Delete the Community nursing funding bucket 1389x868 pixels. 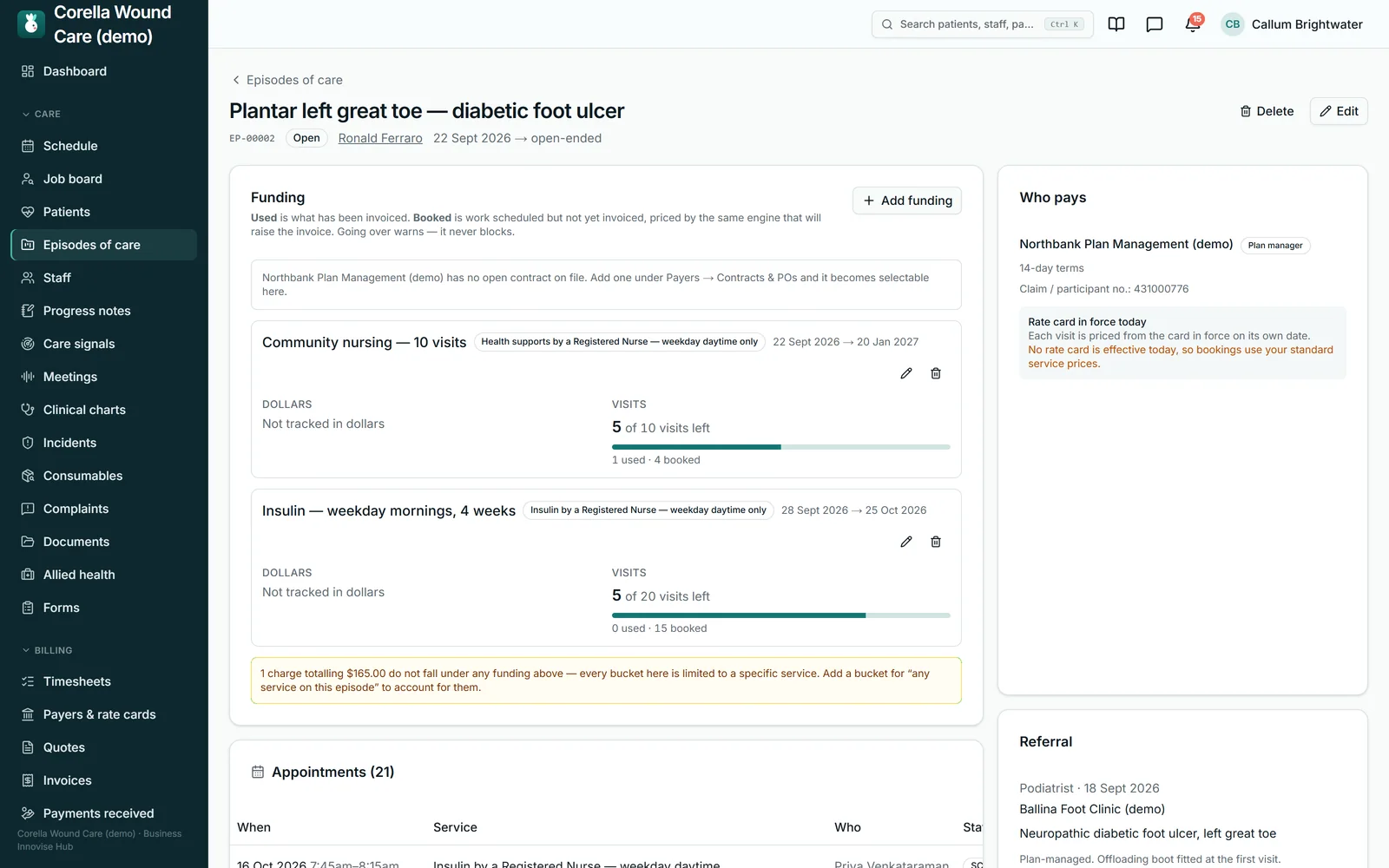pos(936,373)
